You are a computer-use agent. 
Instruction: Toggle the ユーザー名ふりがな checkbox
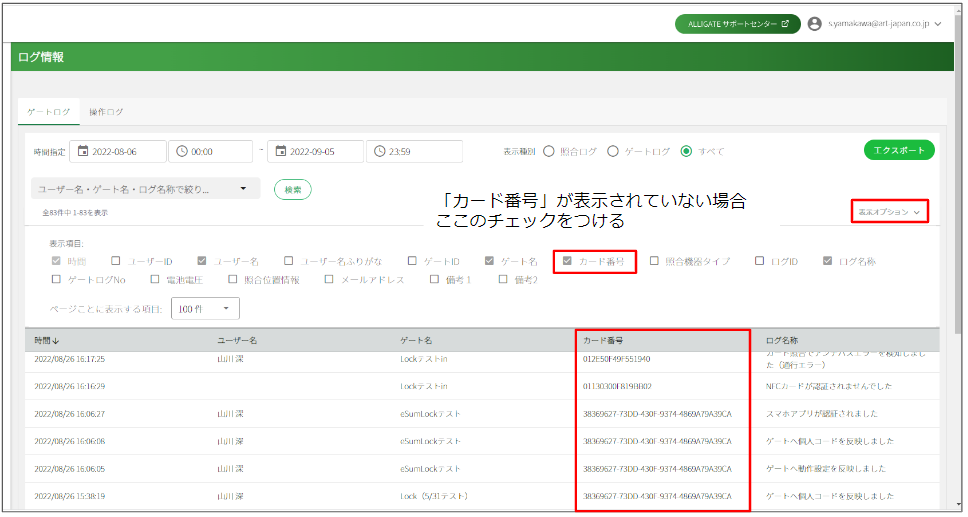[x=288, y=261]
